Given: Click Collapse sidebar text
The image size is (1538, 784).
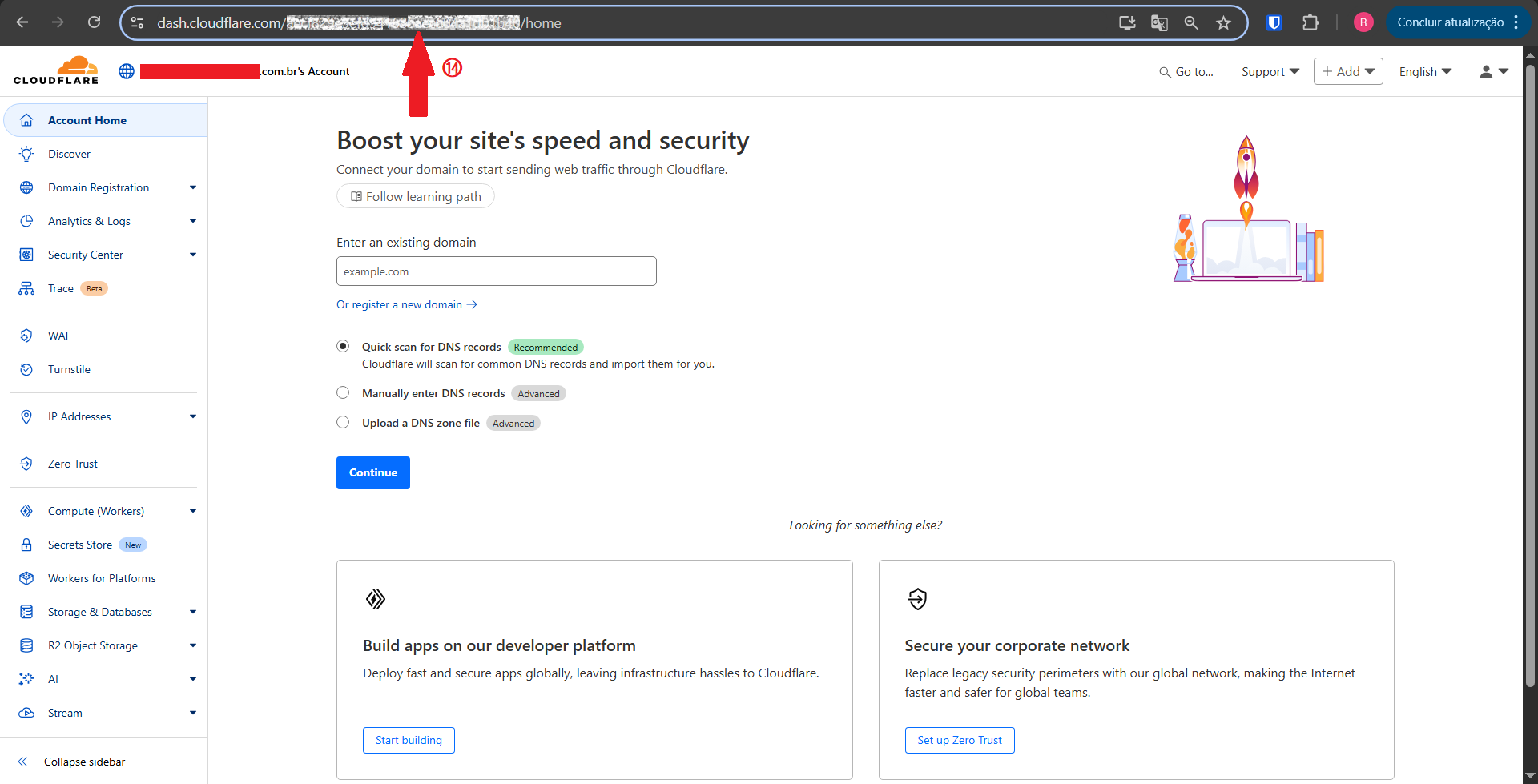Looking at the screenshot, I should 85,762.
